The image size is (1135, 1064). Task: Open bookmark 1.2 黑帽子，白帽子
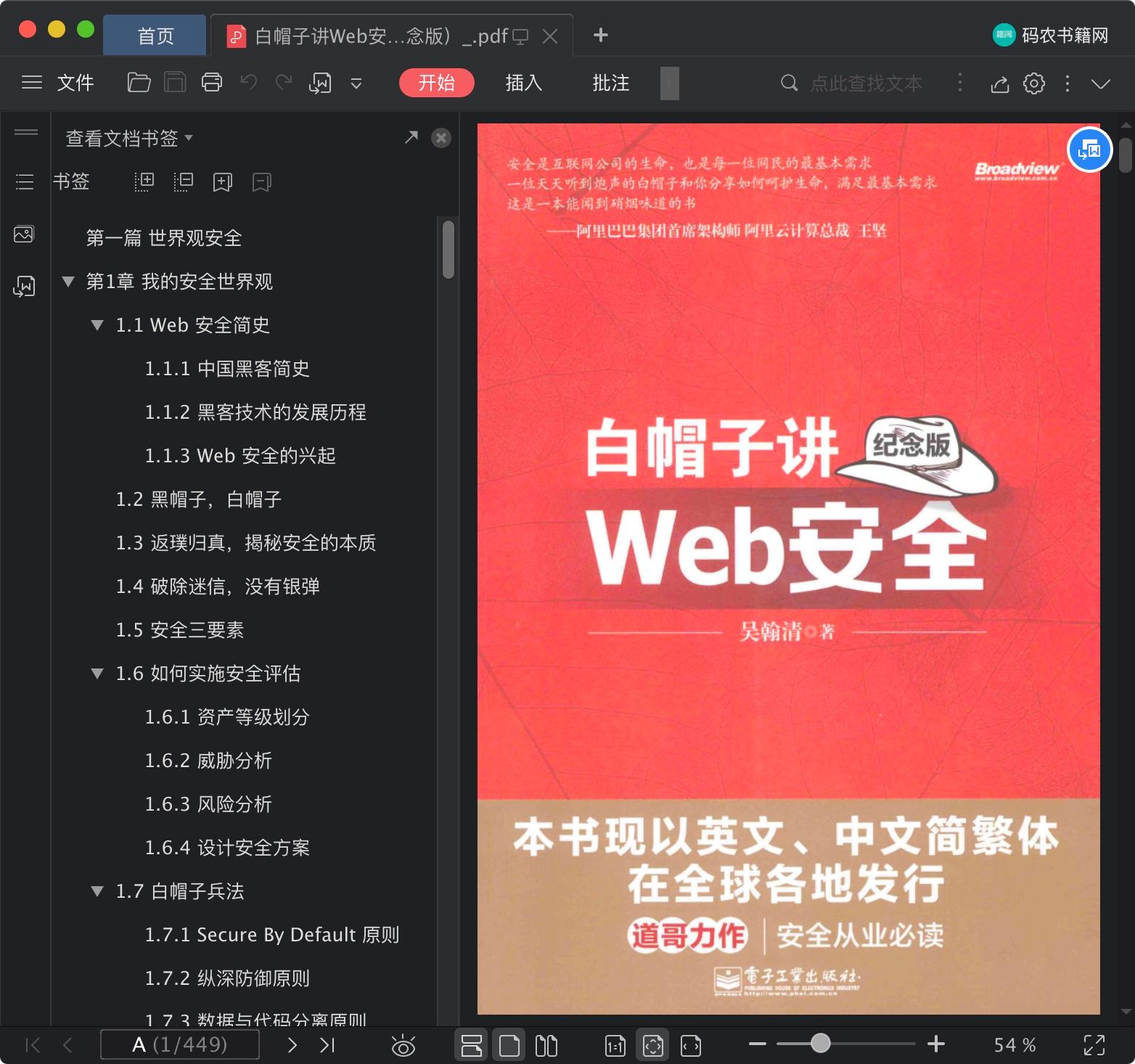(199, 499)
